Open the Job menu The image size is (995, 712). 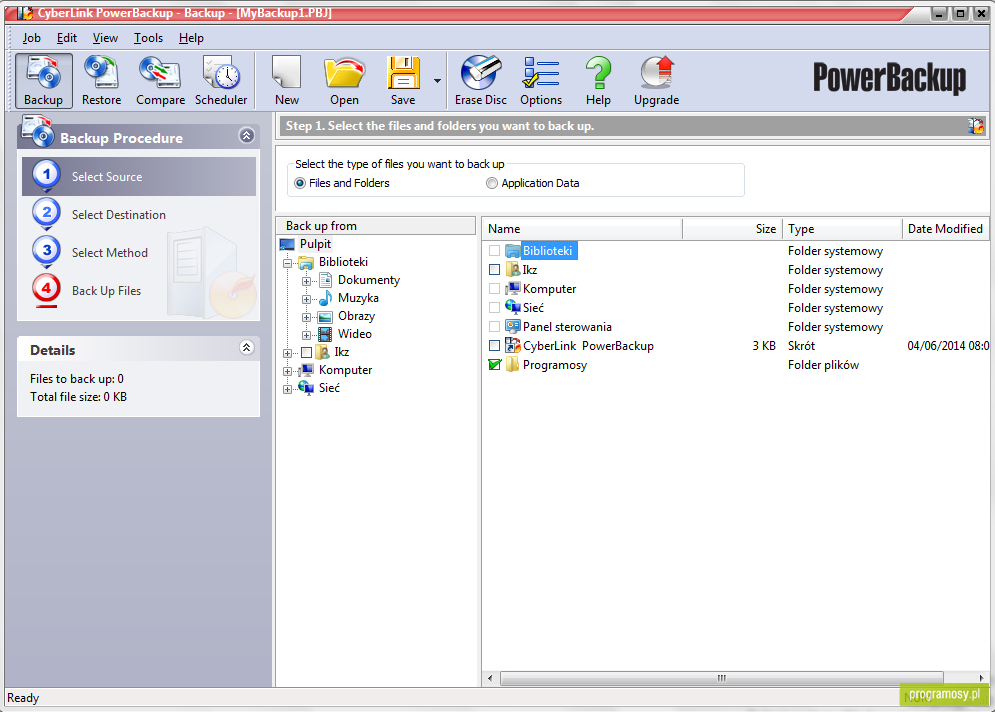tap(31, 38)
